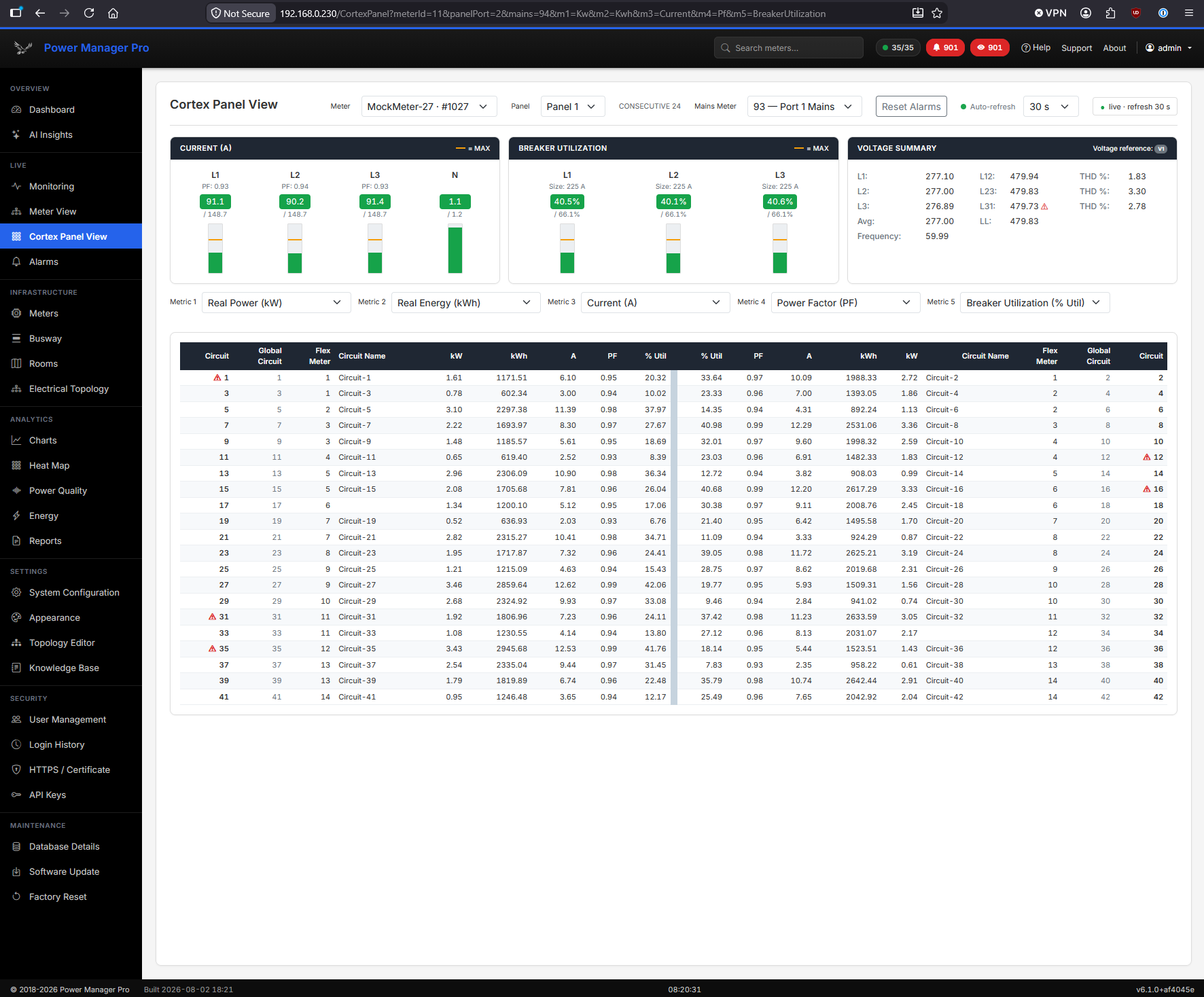1204x997 pixels.
Task: Open the Panel 1 dropdown
Action: pyautogui.click(x=572, y=107)
